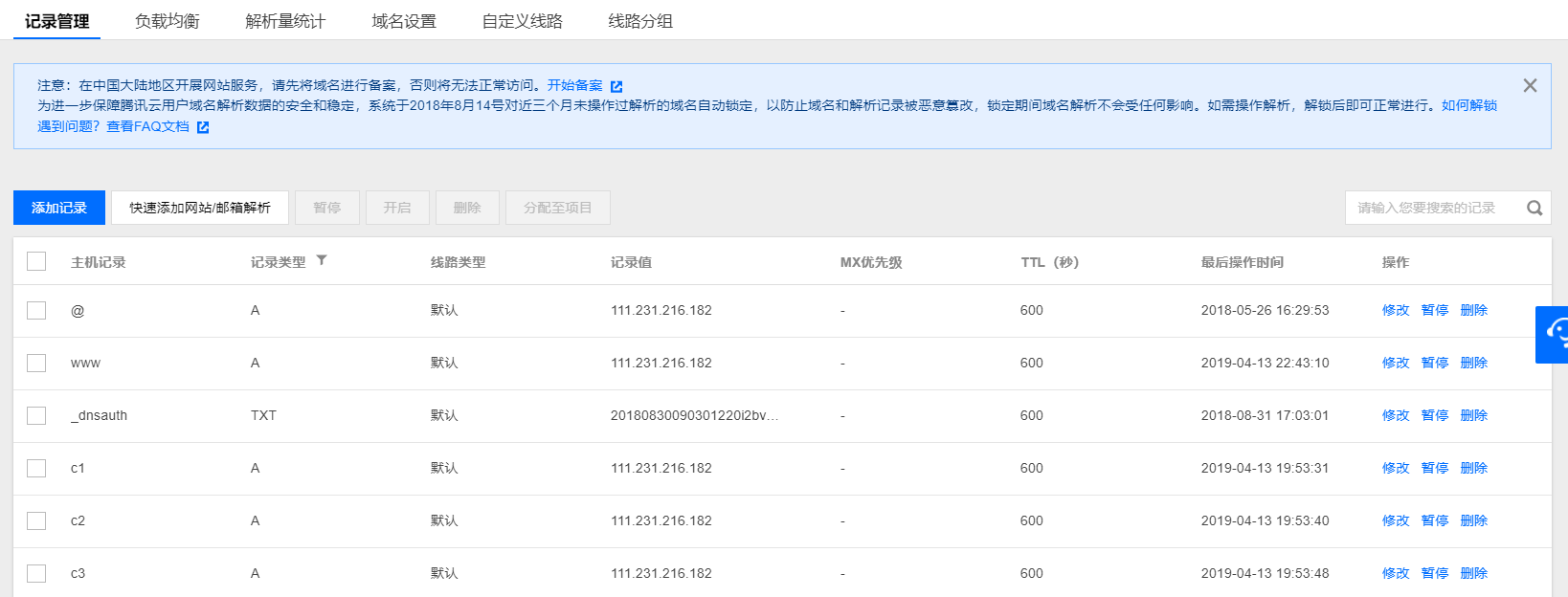Open the blue customer service floating widget

pyautogui.click(x=1552, y=335)
